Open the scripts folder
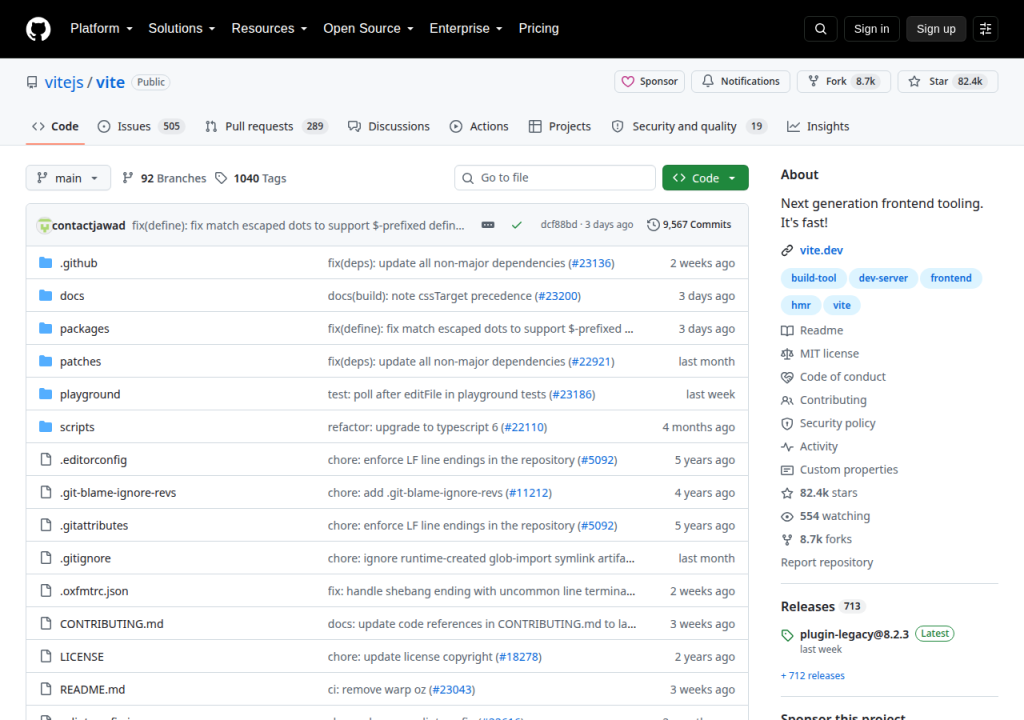The image size is (1024, 720). point(77,427)
